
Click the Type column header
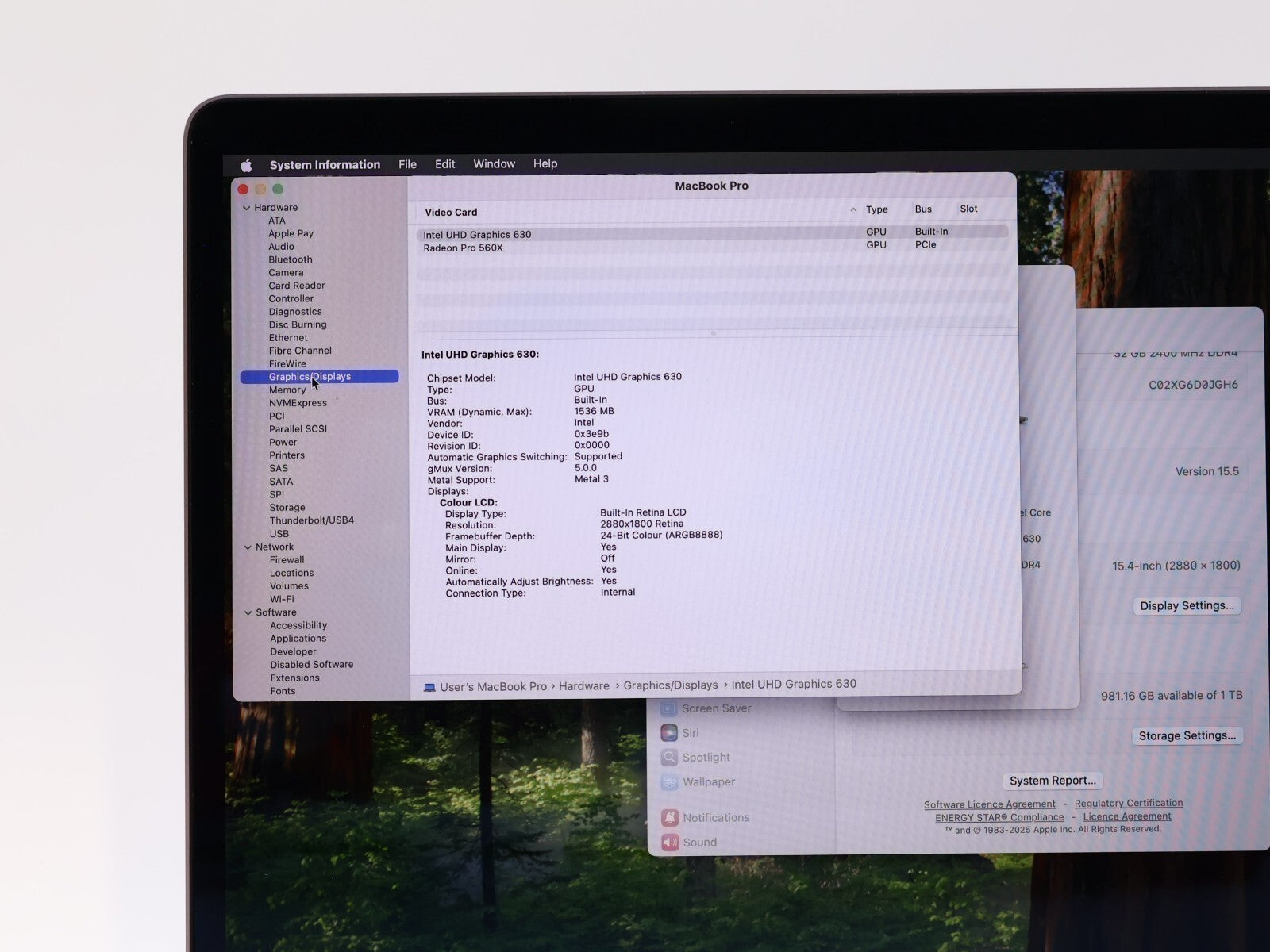point(876,209)
